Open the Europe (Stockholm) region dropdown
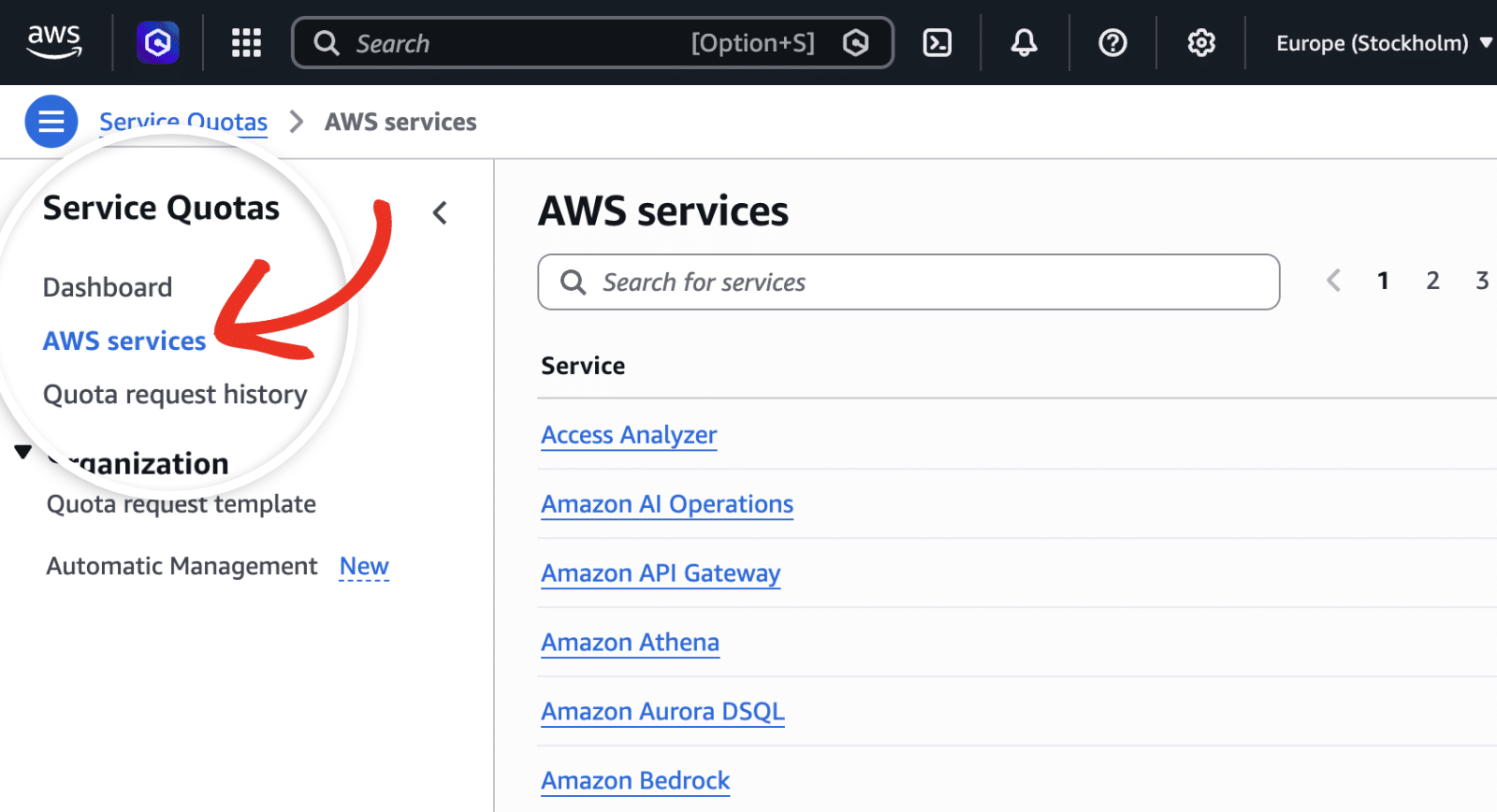 point(1384,43)
